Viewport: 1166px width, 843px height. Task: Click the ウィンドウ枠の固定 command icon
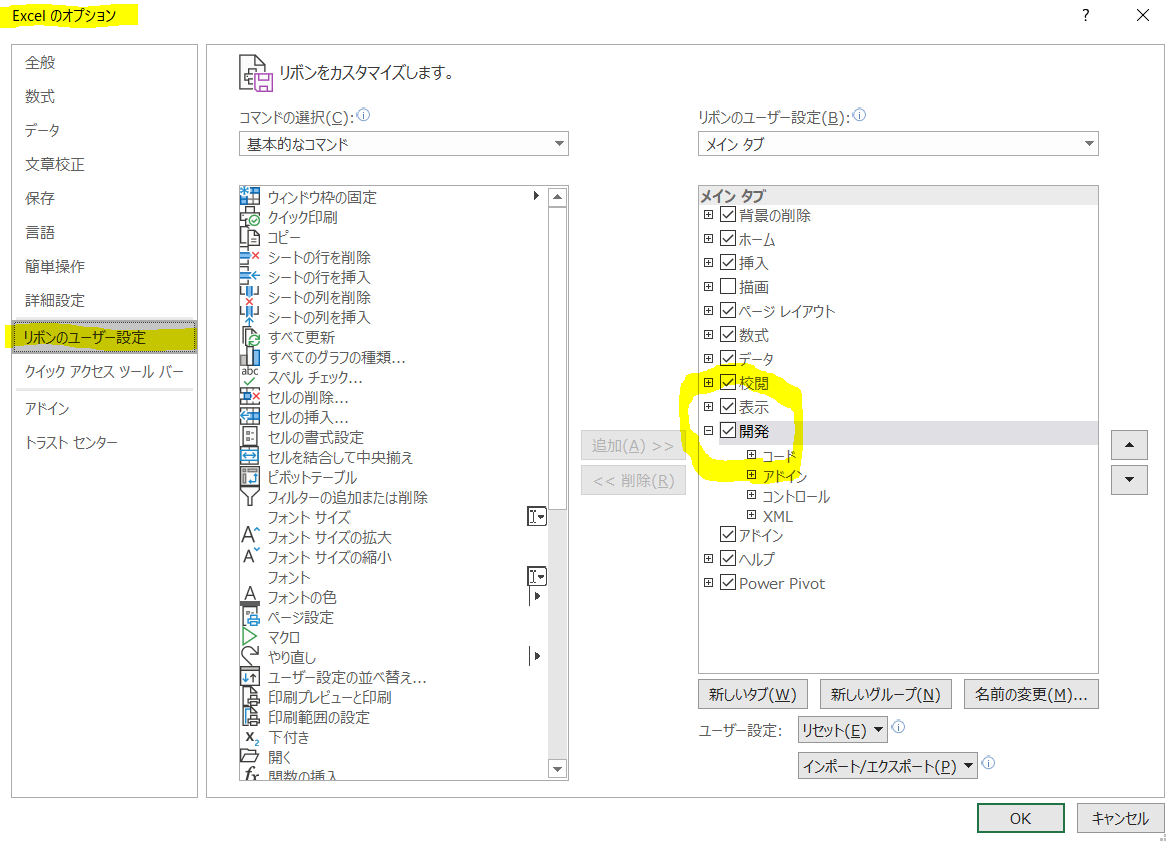coord(250,196)
